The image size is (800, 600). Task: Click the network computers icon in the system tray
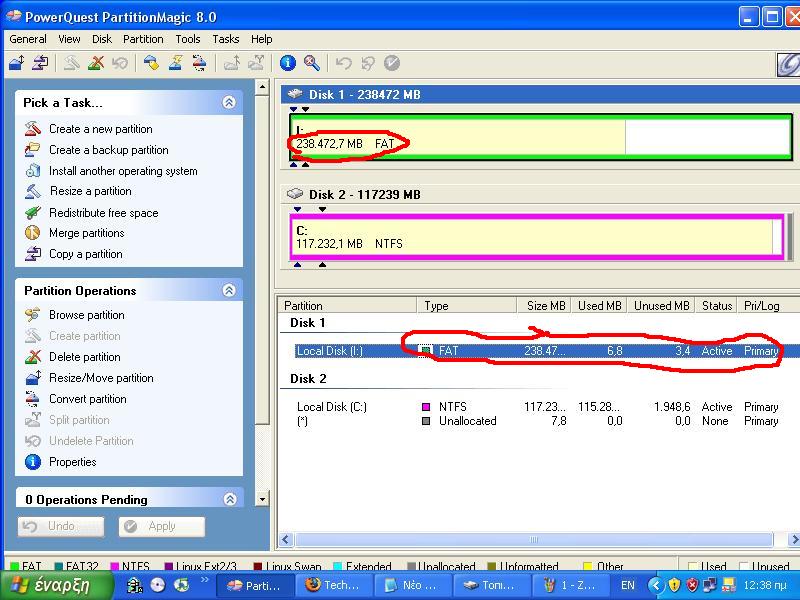click(x=710, y=585)
